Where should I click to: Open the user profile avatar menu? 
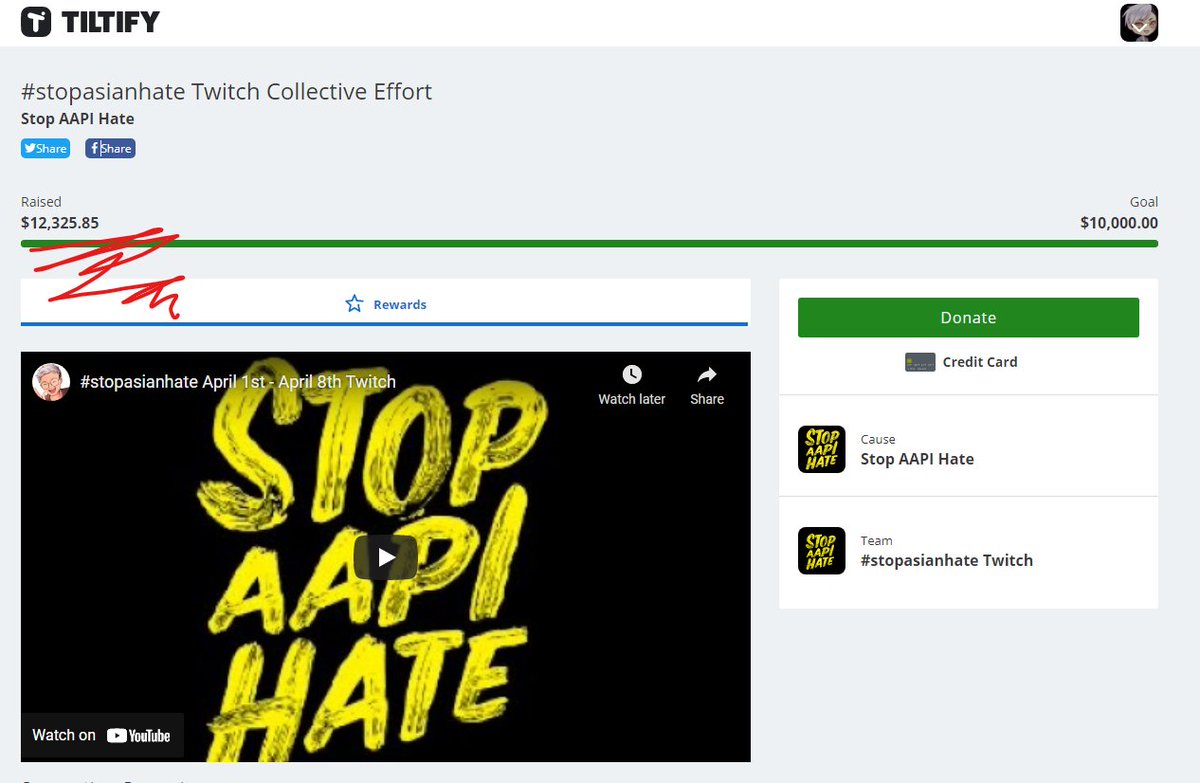point(1139,22)
